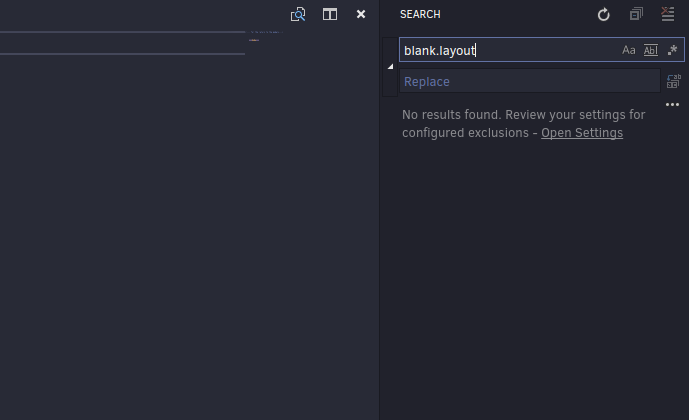Toggle Match Whole Word option
The image size is (689, 420).
651,50
